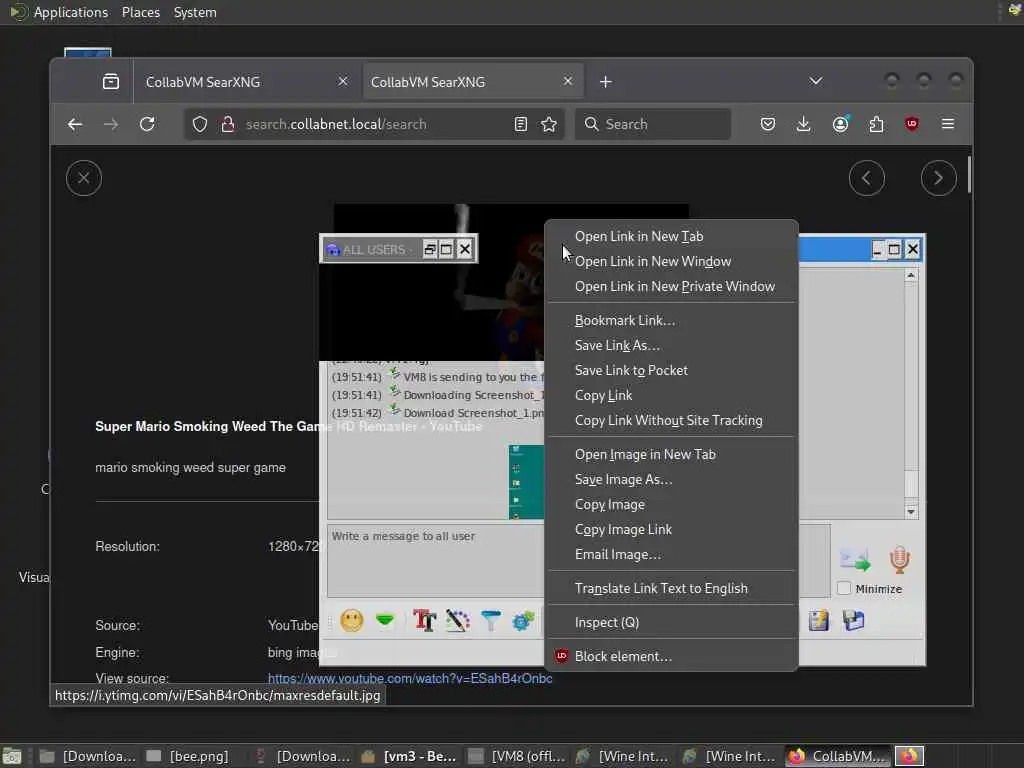This screenshot has height=768, width=1024.
Task: Bookmark this page with the star icon
Action: click(549, 124)
